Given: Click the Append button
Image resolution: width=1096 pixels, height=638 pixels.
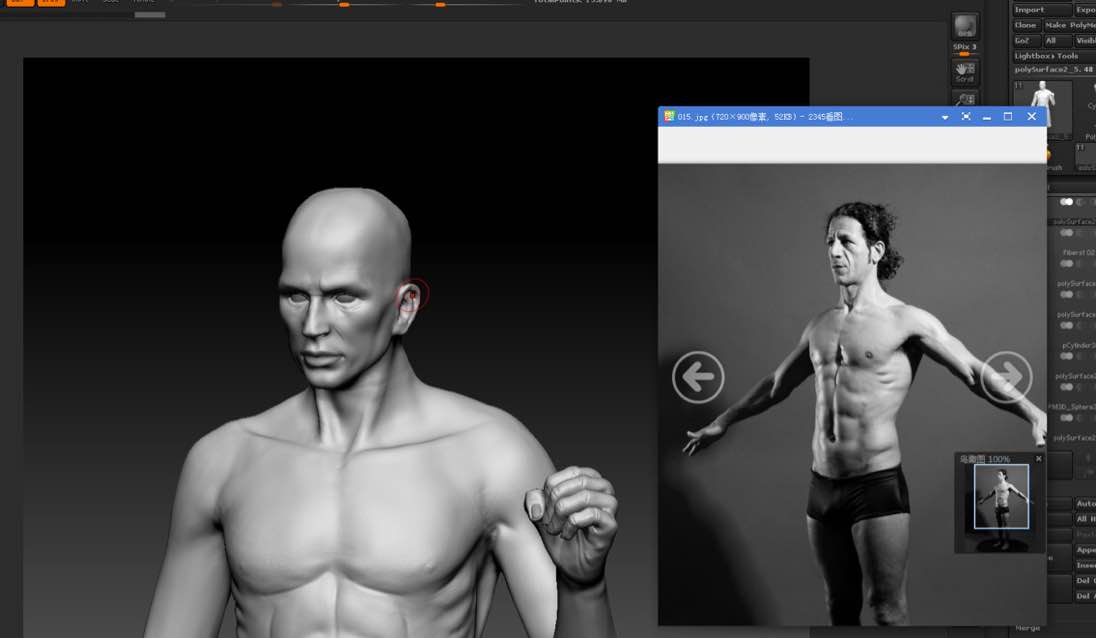Looking at the screenshot, I should [1086, 550].
